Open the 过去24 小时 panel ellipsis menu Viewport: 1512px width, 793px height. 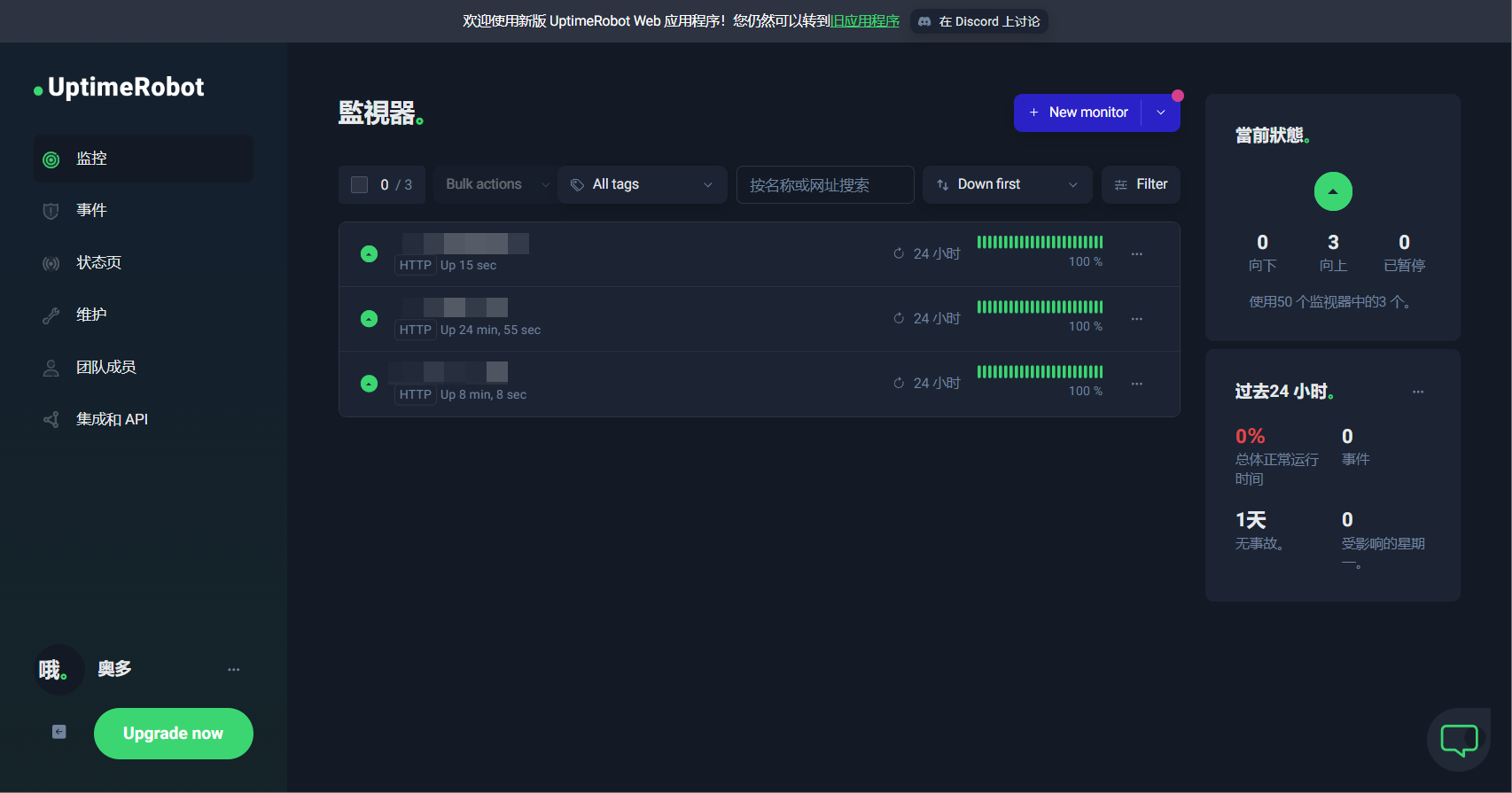pyautogui.click(x=1418, y=392)
